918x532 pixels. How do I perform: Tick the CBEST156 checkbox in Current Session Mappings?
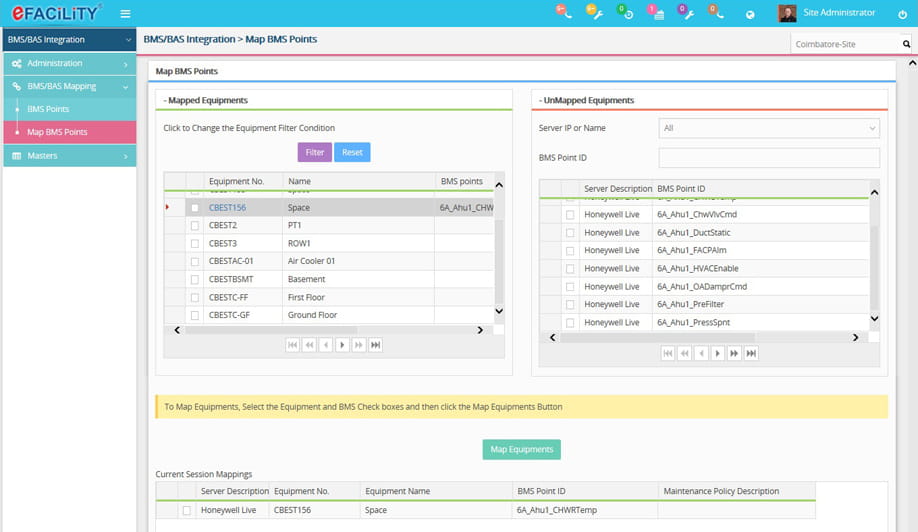[186, 510]
